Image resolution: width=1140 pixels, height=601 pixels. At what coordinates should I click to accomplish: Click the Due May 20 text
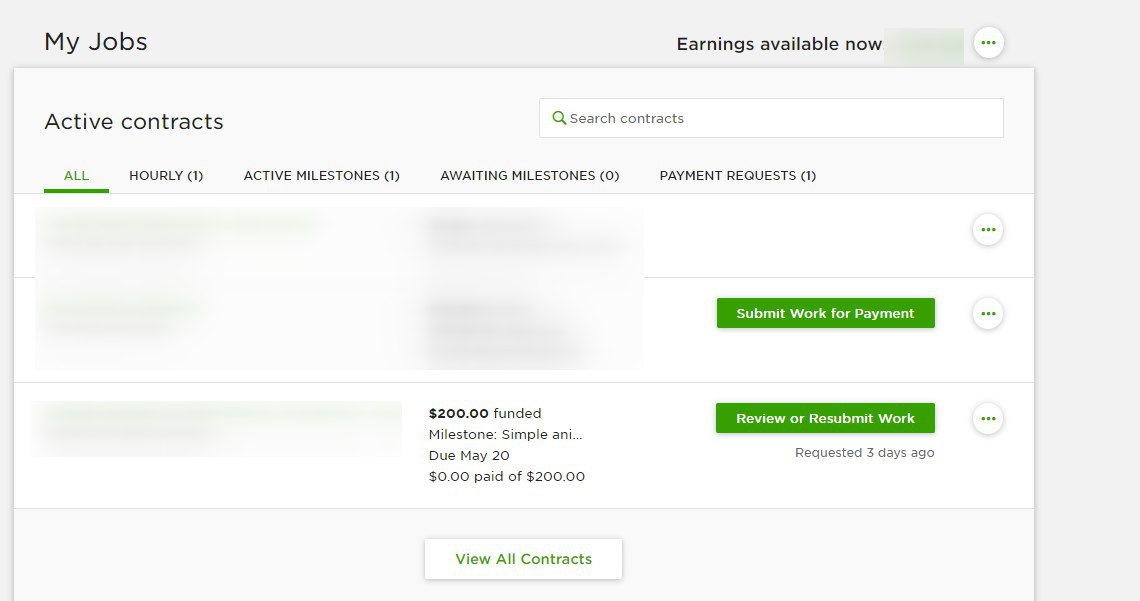tap(469, 456)
